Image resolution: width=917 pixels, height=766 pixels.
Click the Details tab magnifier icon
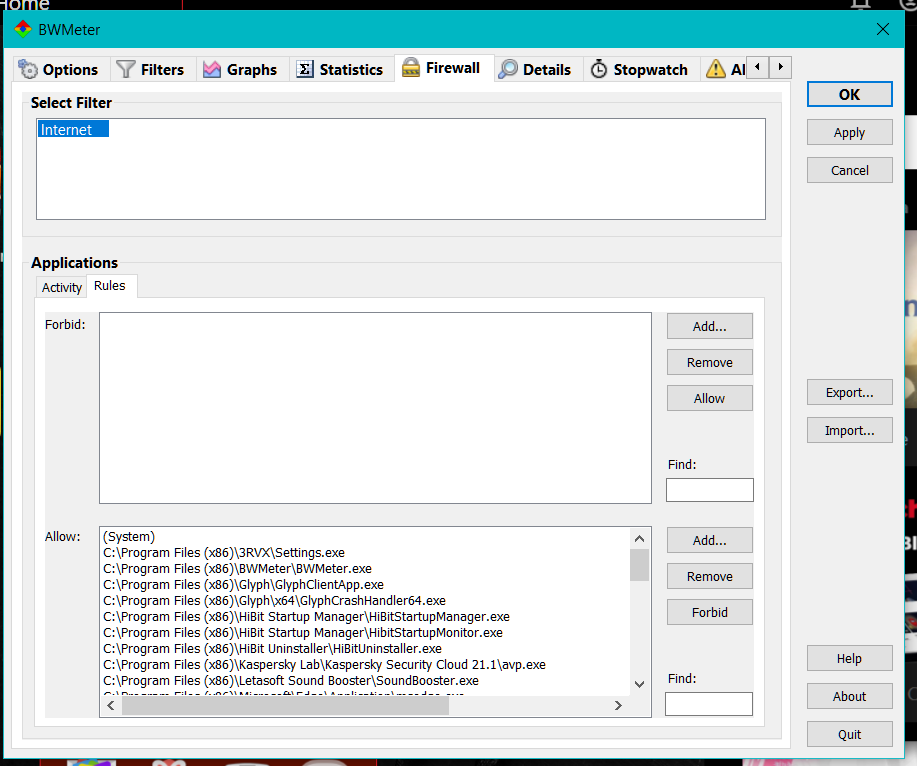508,69
